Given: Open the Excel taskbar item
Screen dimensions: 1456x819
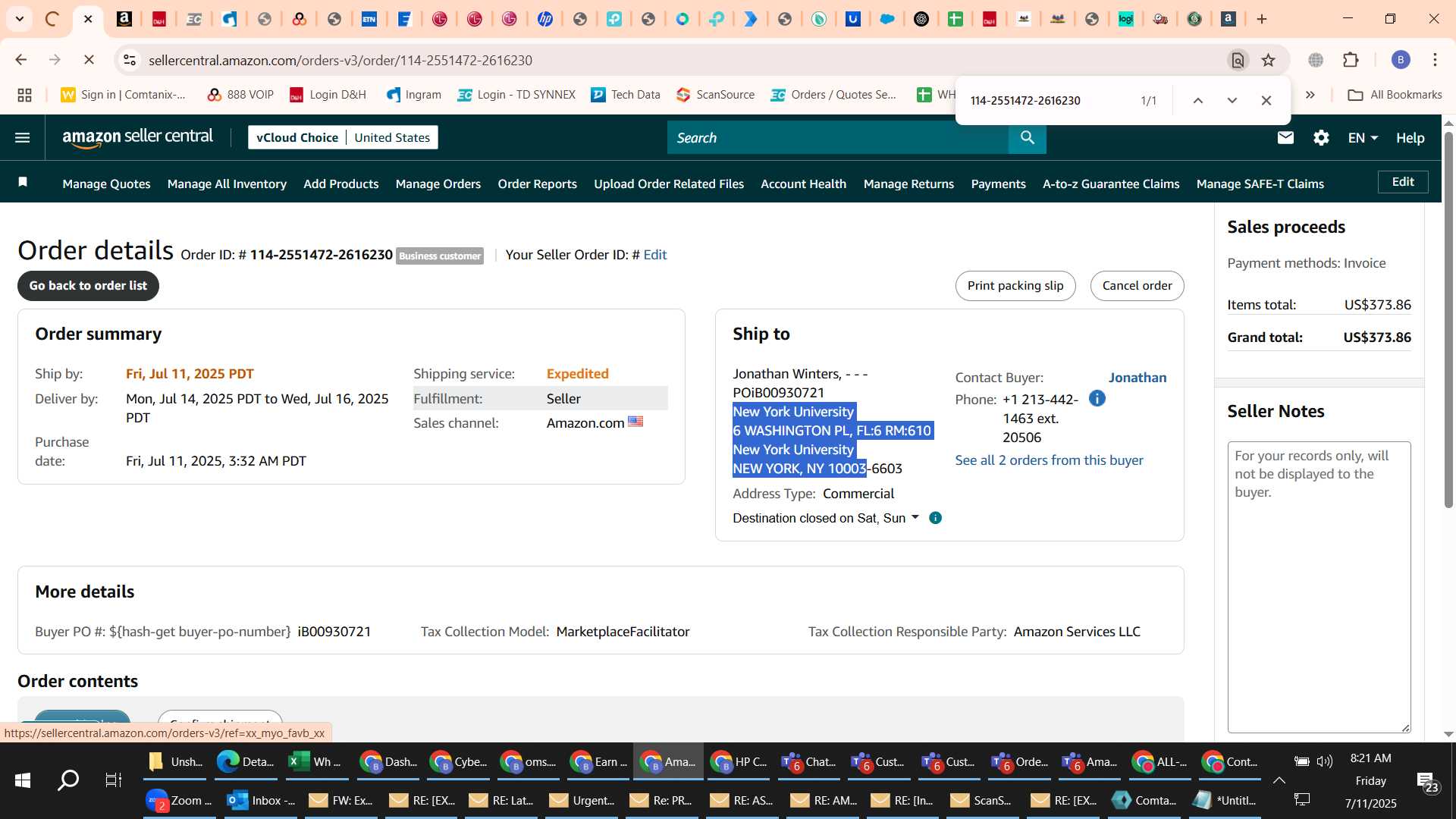Looking at the screenshot, I should pos(315,761).
